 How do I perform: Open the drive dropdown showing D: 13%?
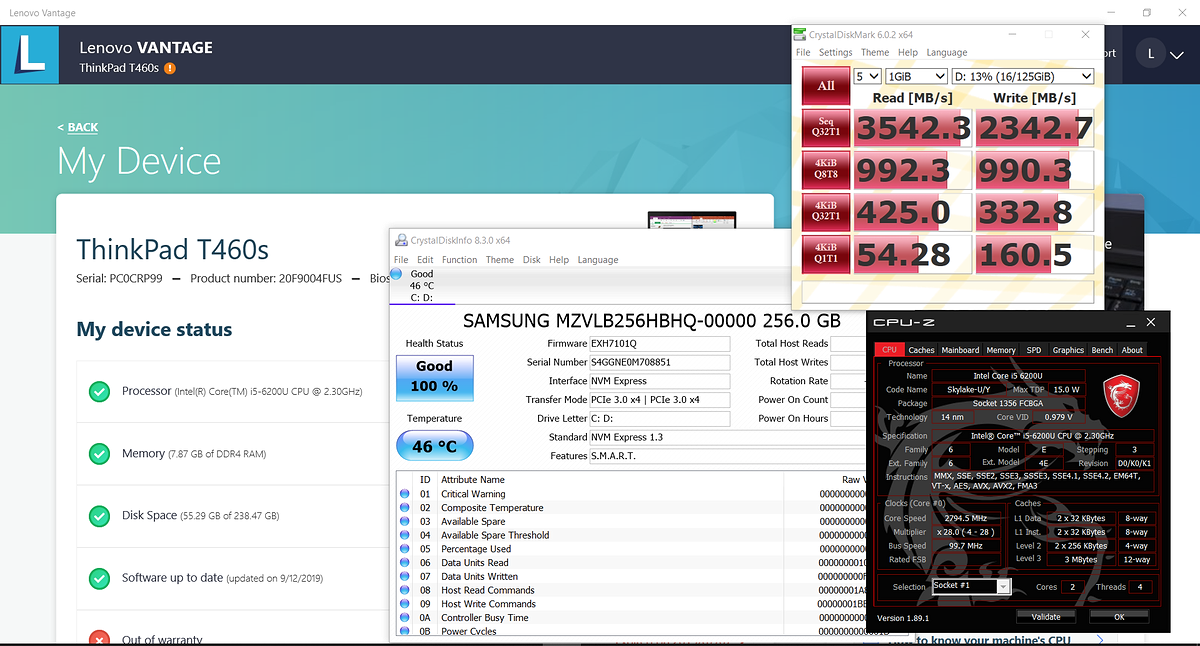click(x=1022, y=76)
